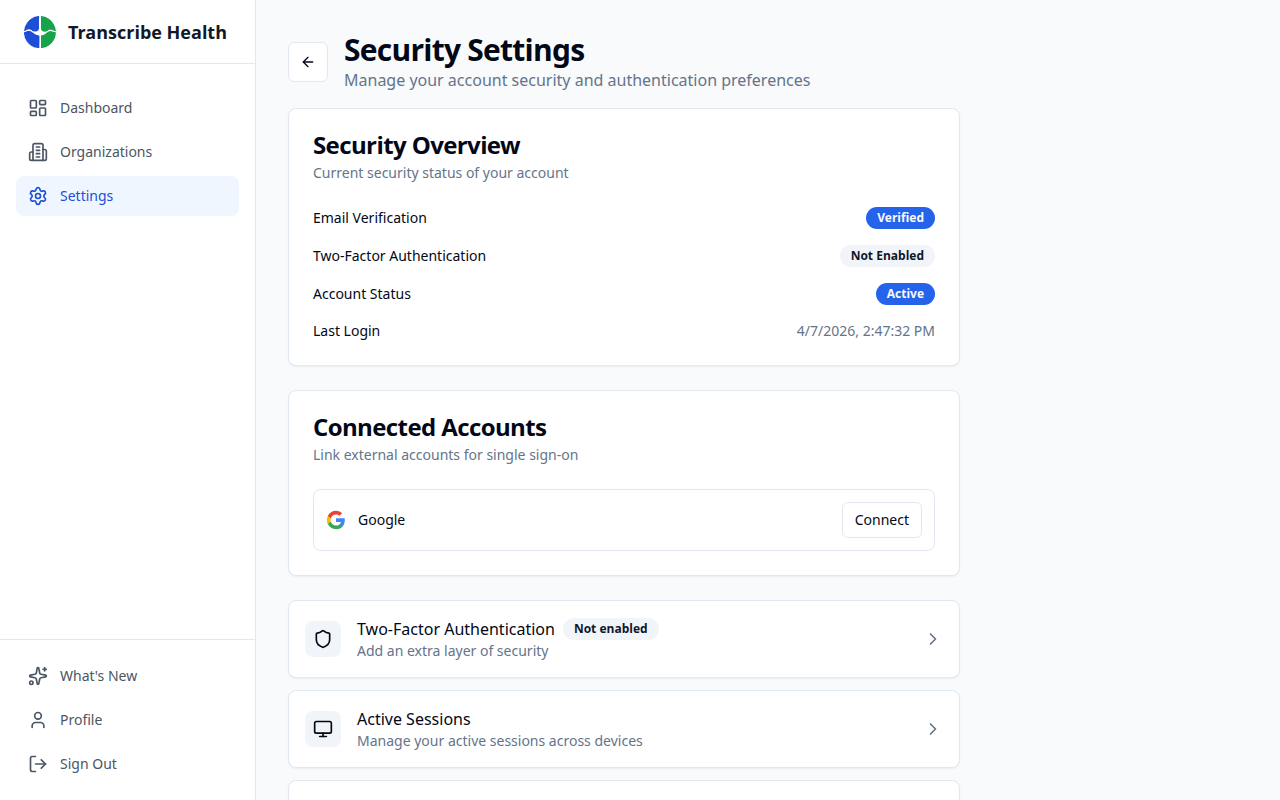Click the Transcribe Health logo icon
The height and width of the screenshot is (800, 1280).
pyautogui.click(x=39, y=31)
